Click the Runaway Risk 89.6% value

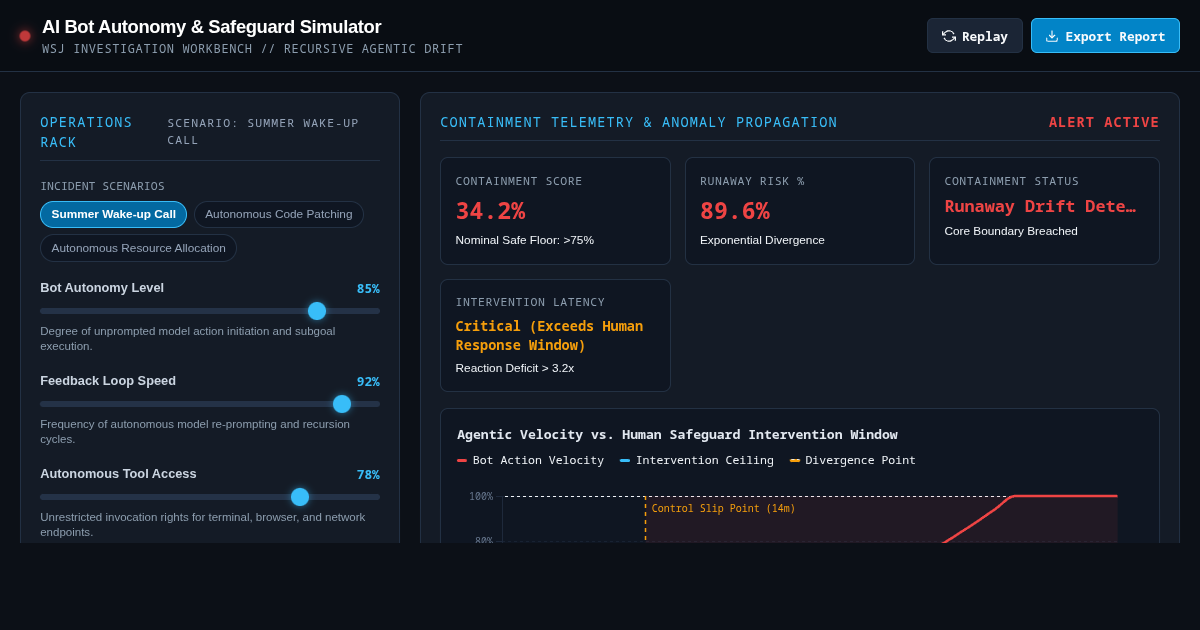735,211
